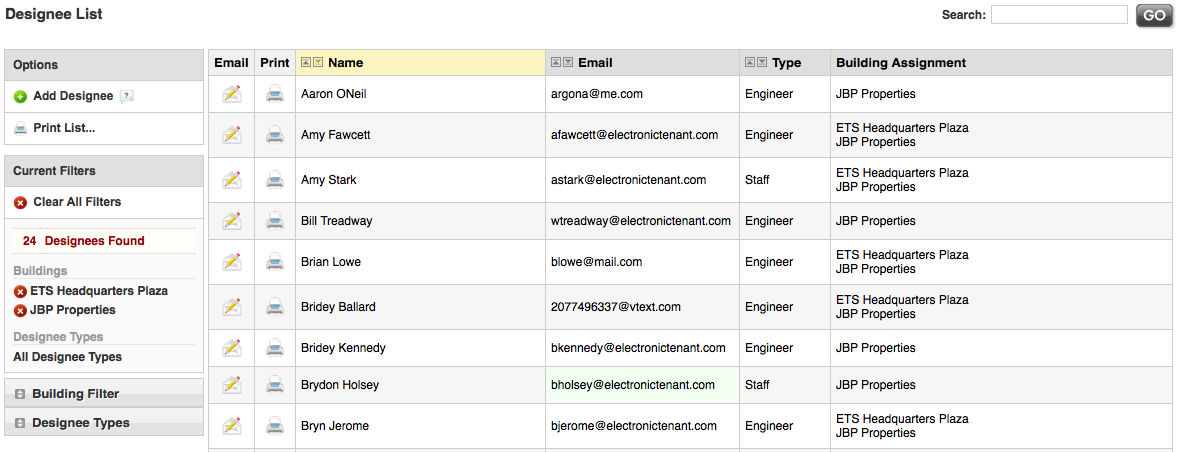This screenshot has height=452, width=1184.
Task: Sort Type column ascending arrow
Action: [x=750, y=62]
